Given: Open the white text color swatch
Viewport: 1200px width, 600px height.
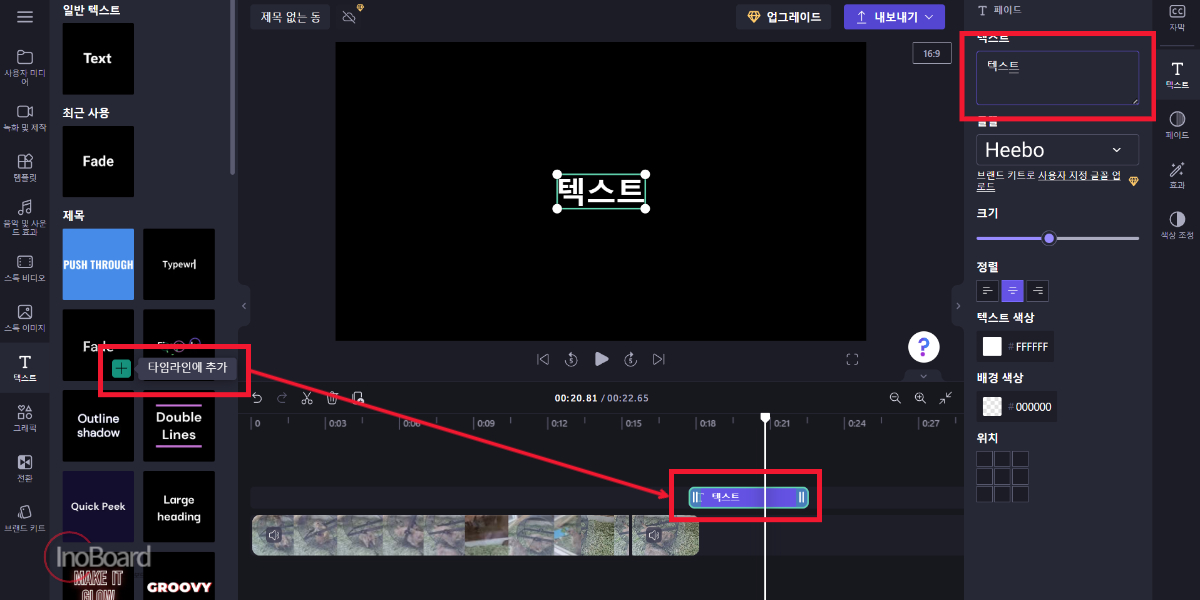Looking at the screenshot, I should (x=992, y=347).
